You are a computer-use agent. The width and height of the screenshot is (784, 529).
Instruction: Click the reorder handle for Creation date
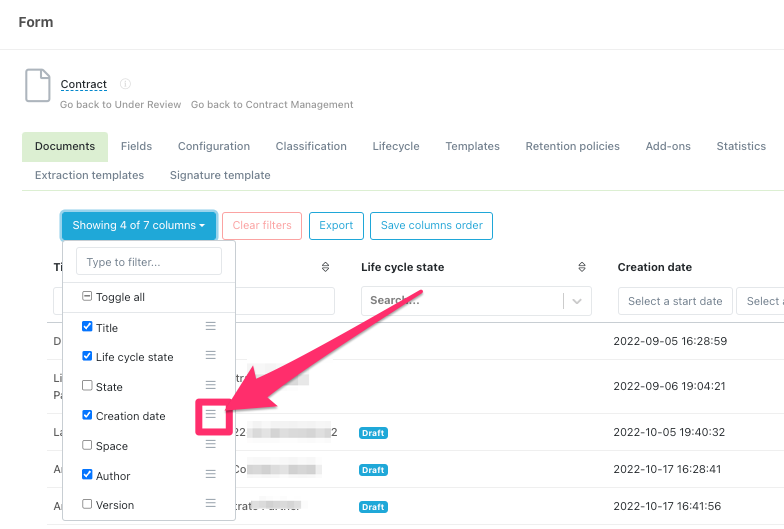tap(211, 415)
